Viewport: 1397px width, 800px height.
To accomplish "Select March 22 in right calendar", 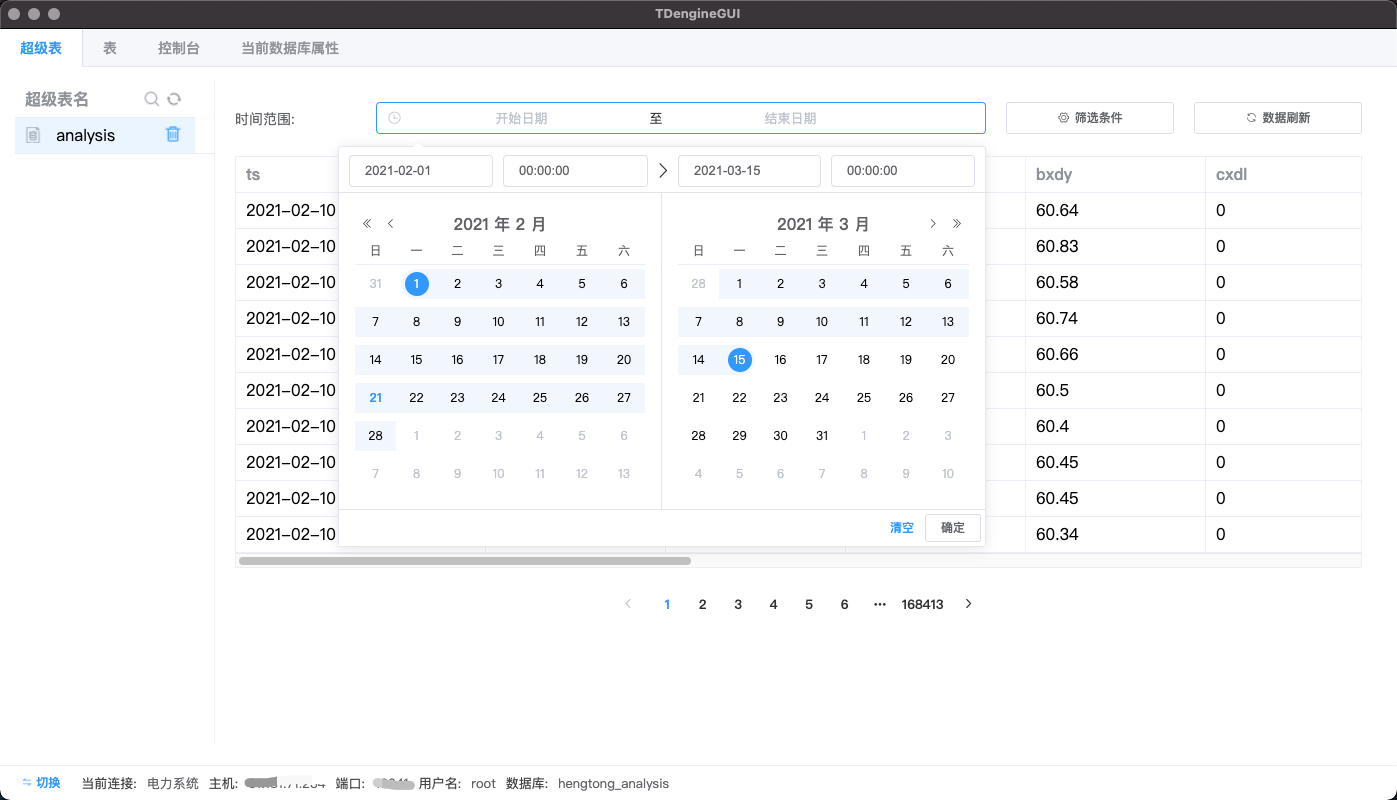I will [739, 398].
